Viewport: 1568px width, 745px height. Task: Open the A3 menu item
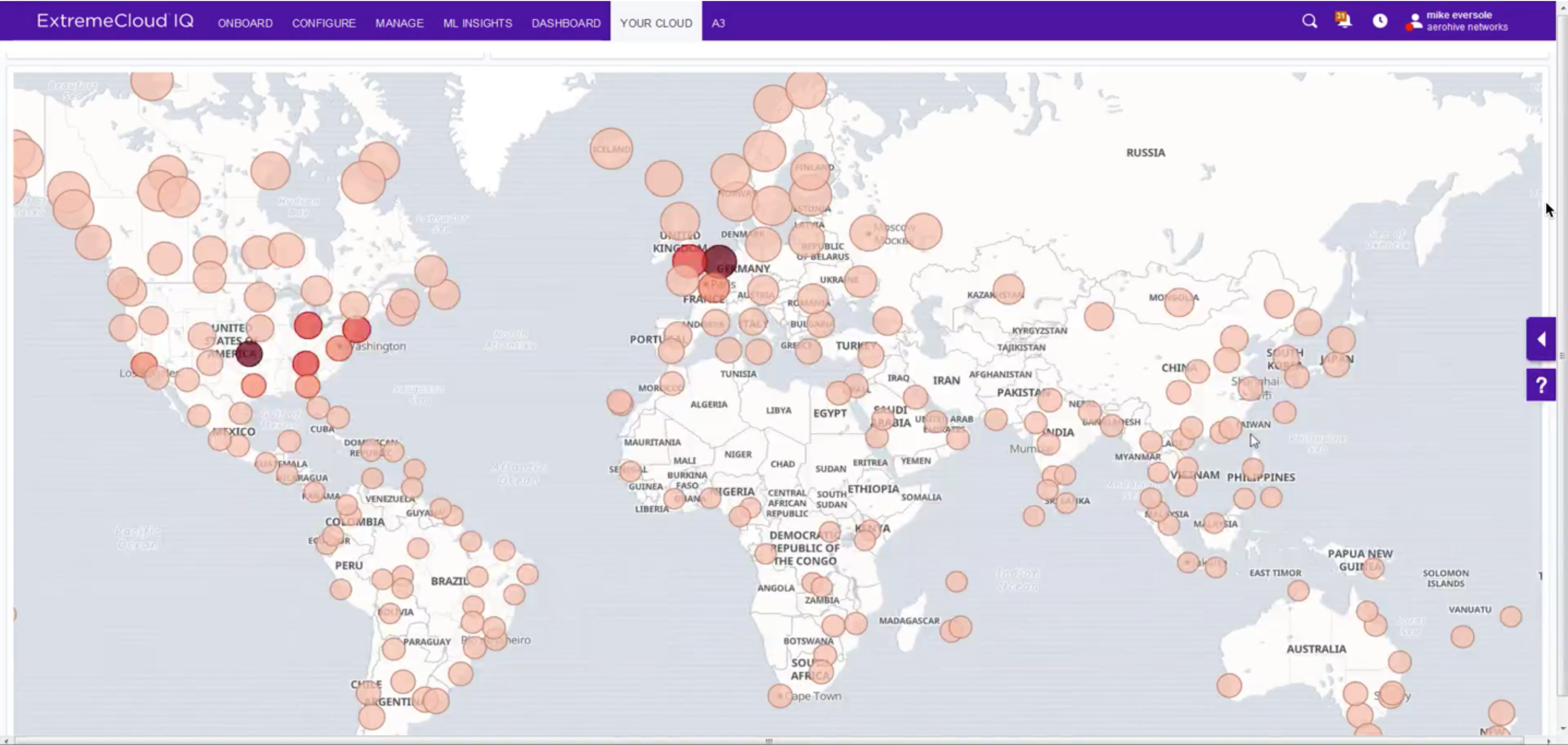tap(718, 23)
